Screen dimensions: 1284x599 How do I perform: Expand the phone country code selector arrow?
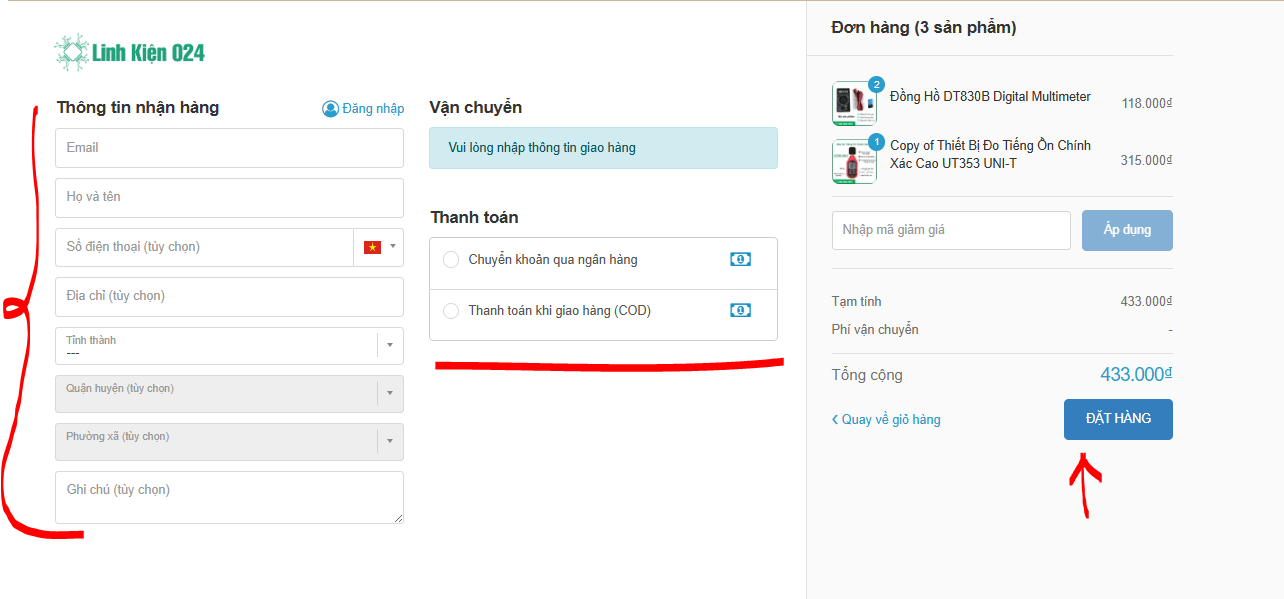tap(393, 247)
